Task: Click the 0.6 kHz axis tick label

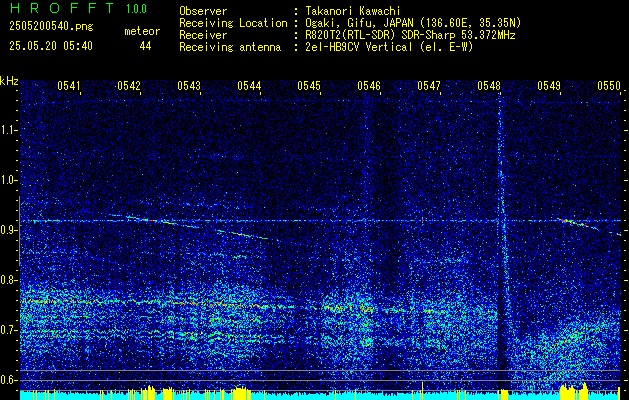Action: (8, 380)
